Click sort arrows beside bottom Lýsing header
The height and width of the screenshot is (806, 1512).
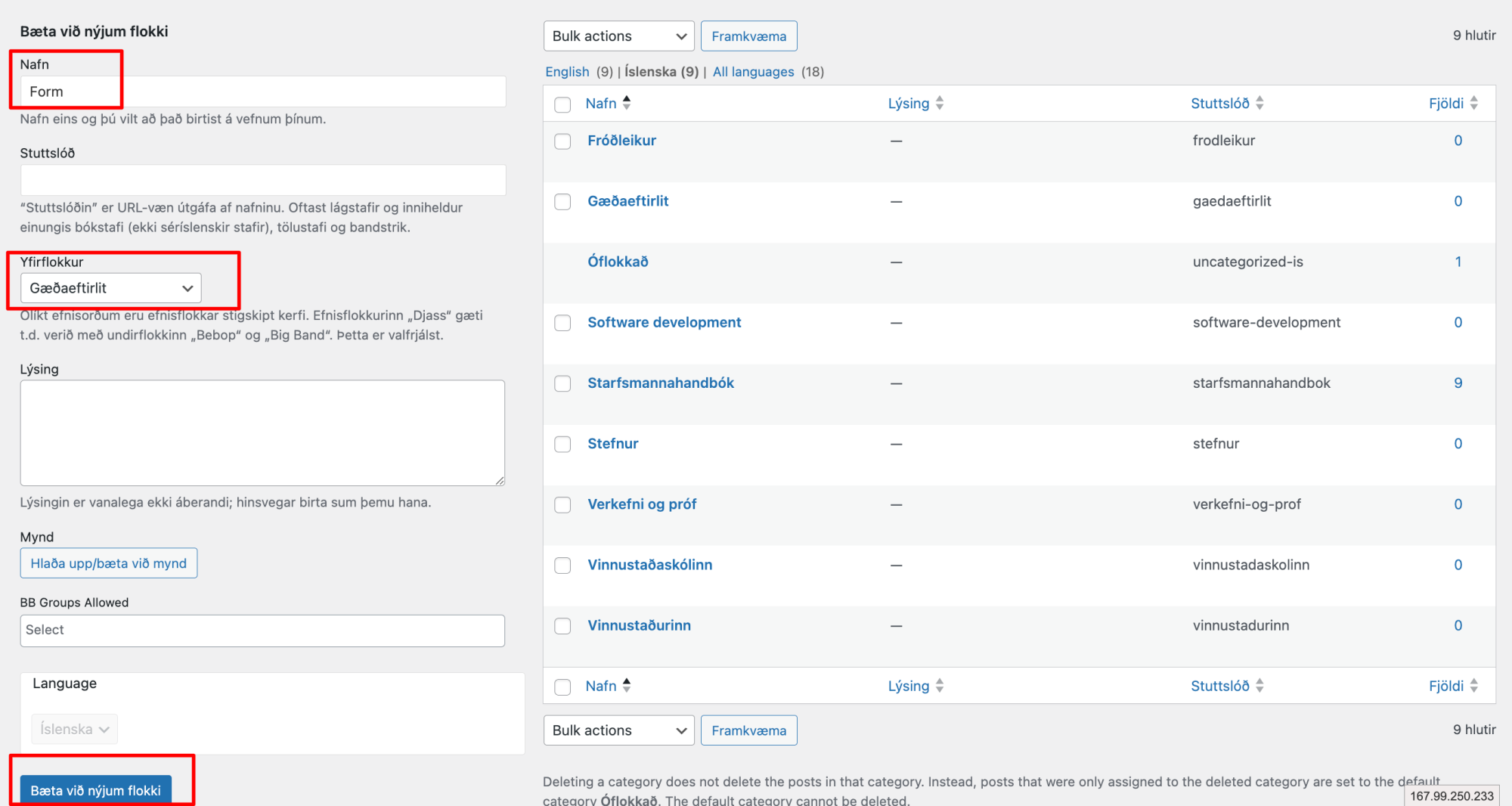pos(939,686)
